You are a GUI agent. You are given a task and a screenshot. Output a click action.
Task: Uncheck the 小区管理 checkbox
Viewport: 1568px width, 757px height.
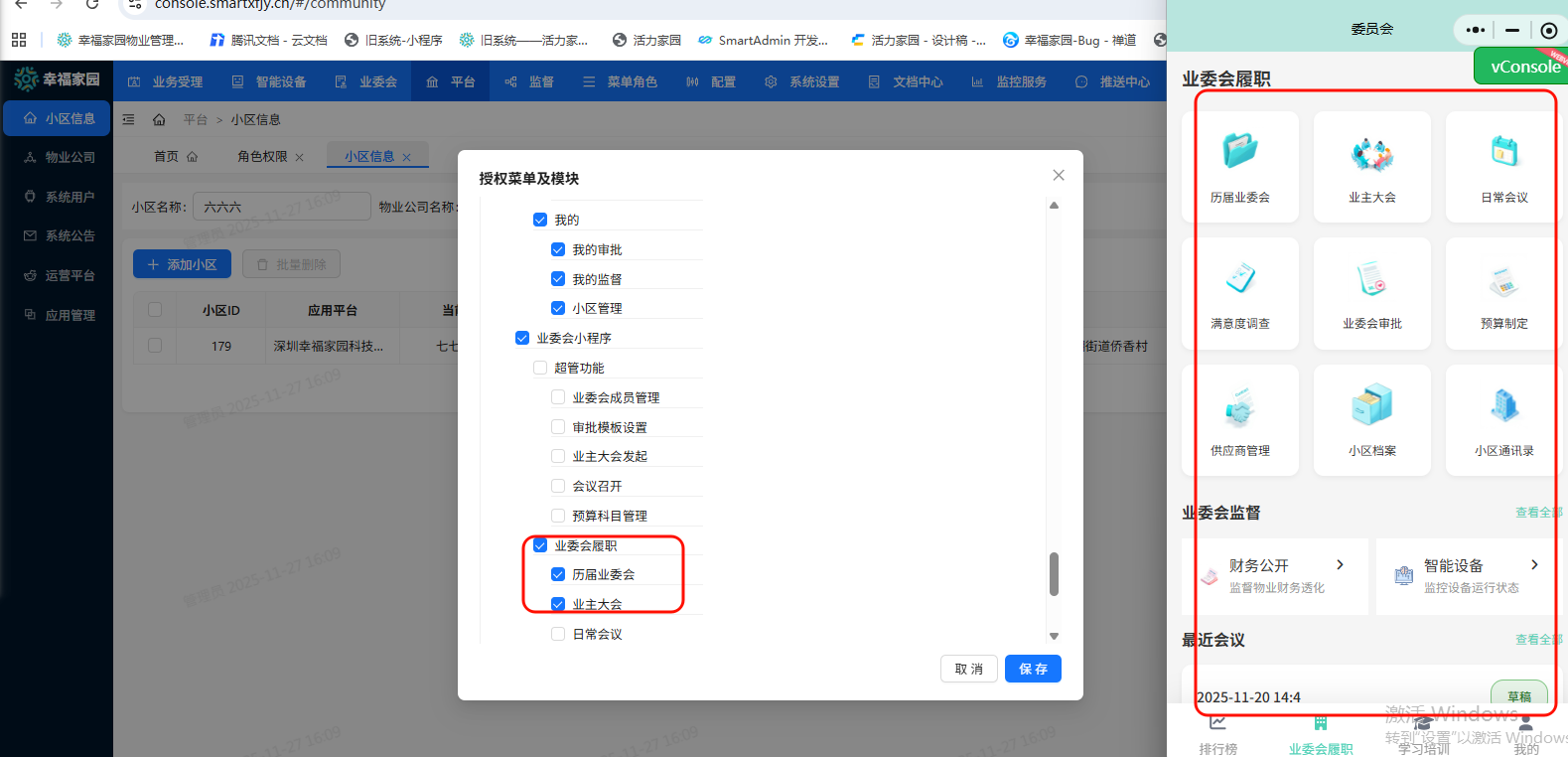click(558, 308)
